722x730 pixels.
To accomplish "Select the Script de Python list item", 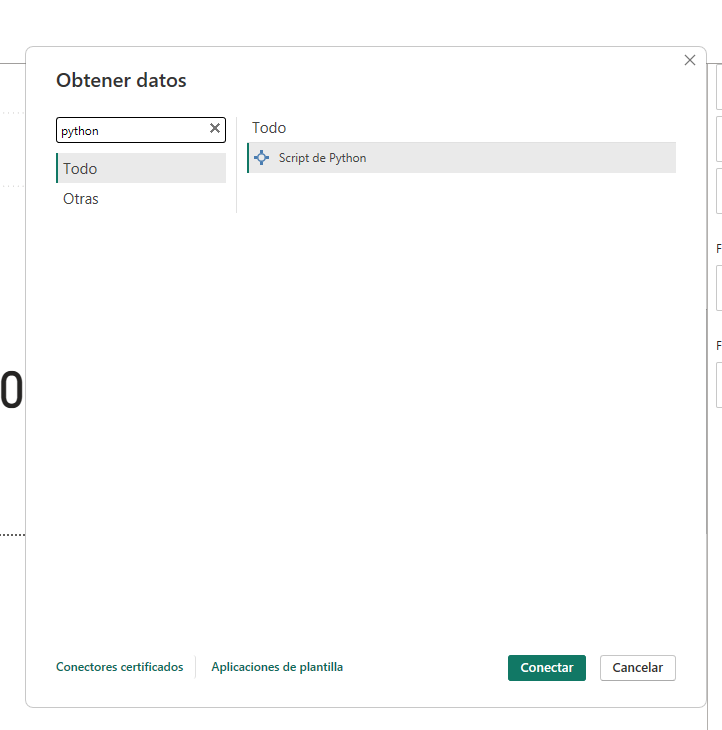I will pyautogui.click(x=460, y=158).
